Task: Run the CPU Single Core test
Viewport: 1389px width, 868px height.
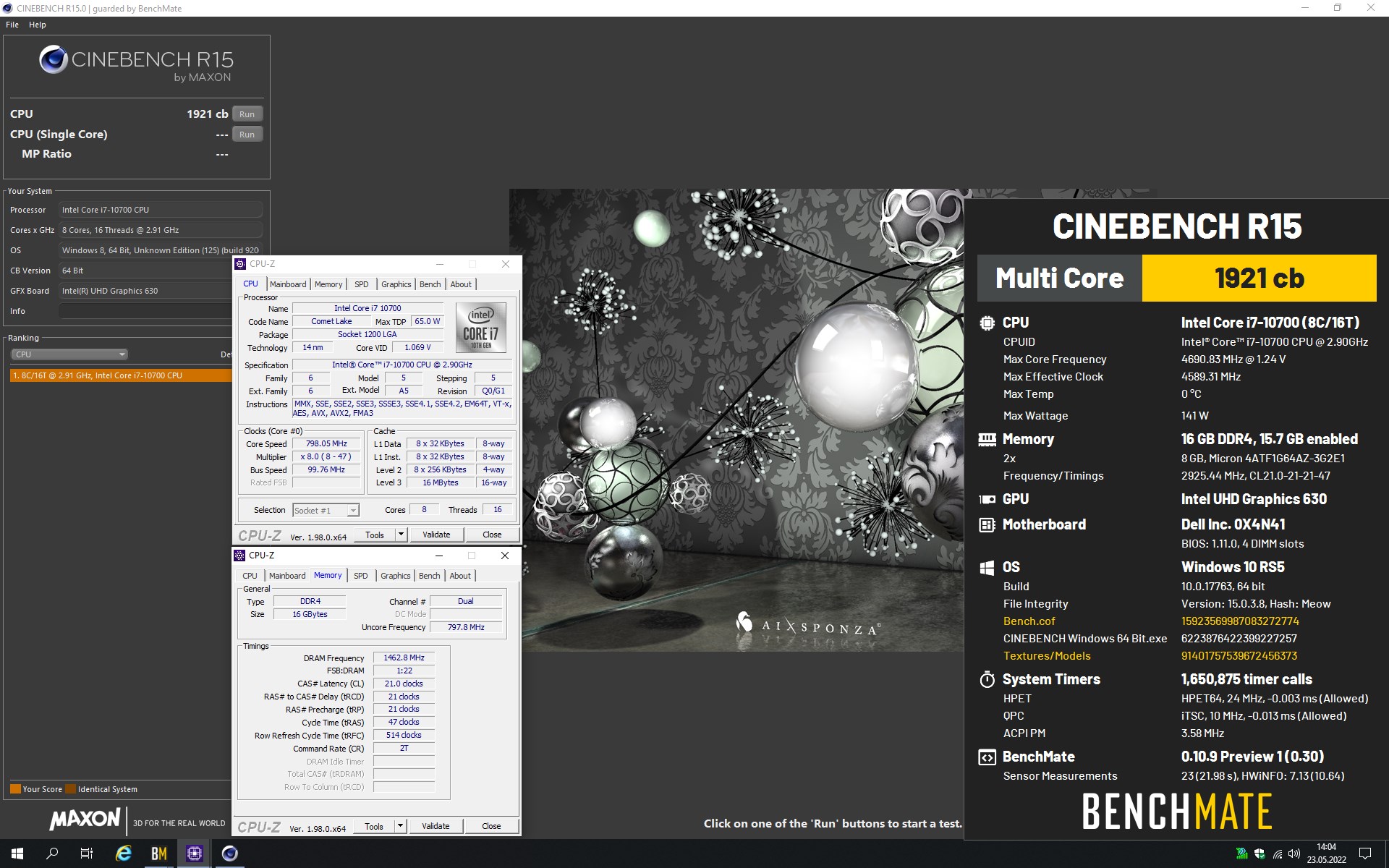Action: (x=247, y=135)
